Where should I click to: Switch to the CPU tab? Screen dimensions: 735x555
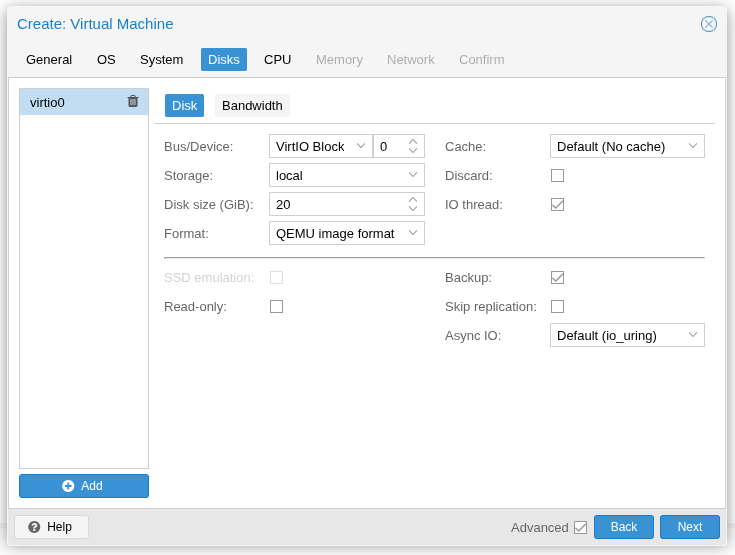click(x=278, y=60)
